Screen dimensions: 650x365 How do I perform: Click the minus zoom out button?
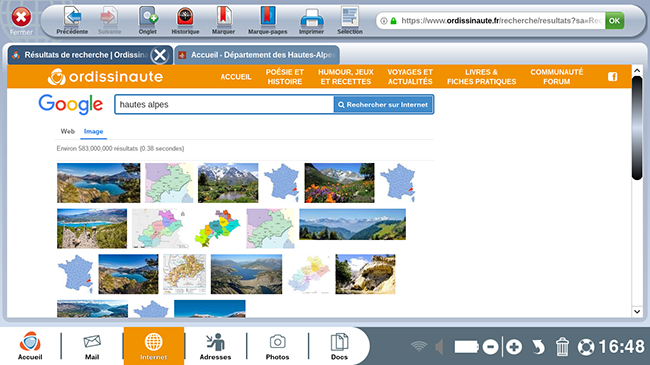click(x=490, y=347)
